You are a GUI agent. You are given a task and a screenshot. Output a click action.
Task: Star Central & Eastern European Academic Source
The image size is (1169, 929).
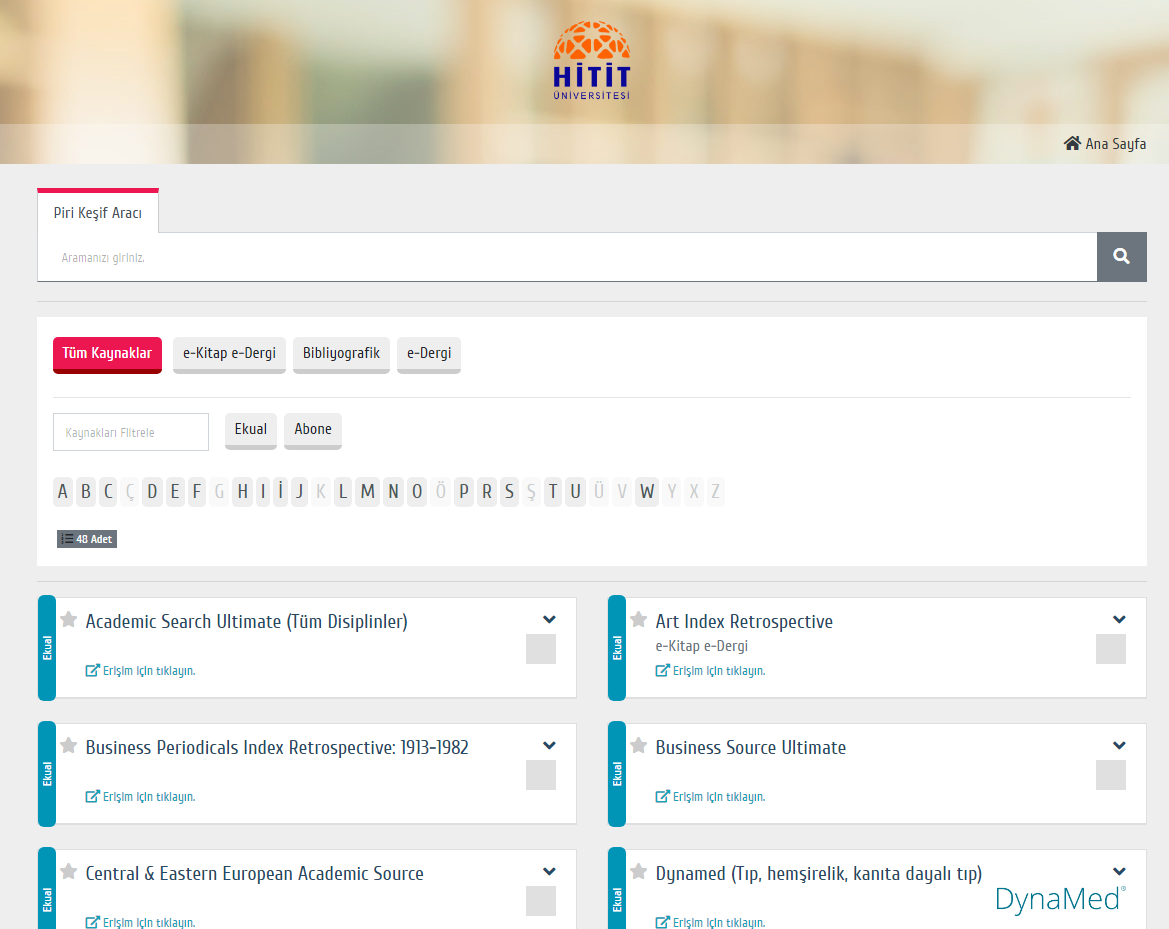click(x=69, y=872)
